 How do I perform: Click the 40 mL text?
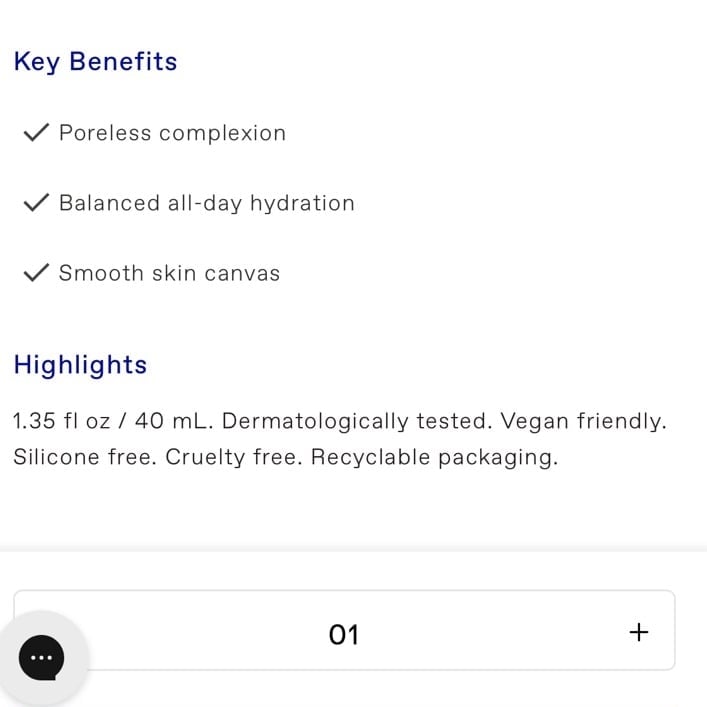[174, 421]
